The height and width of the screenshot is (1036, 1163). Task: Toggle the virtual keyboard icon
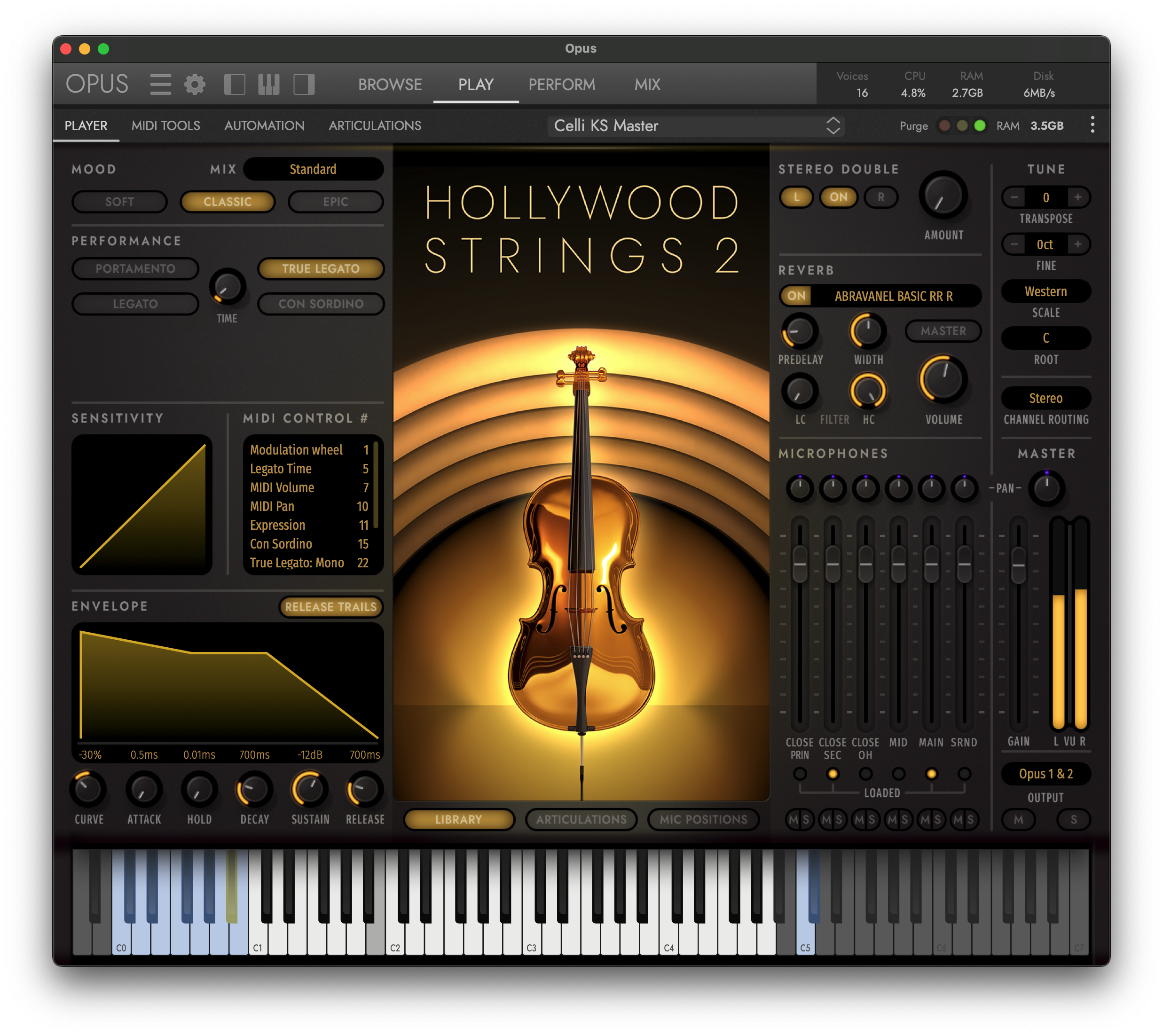tap(269, 84)
